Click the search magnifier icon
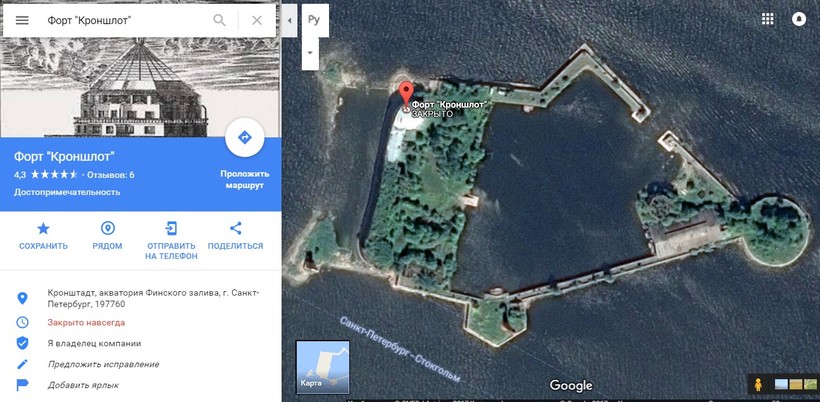820x402 pixels. [219, 20]
